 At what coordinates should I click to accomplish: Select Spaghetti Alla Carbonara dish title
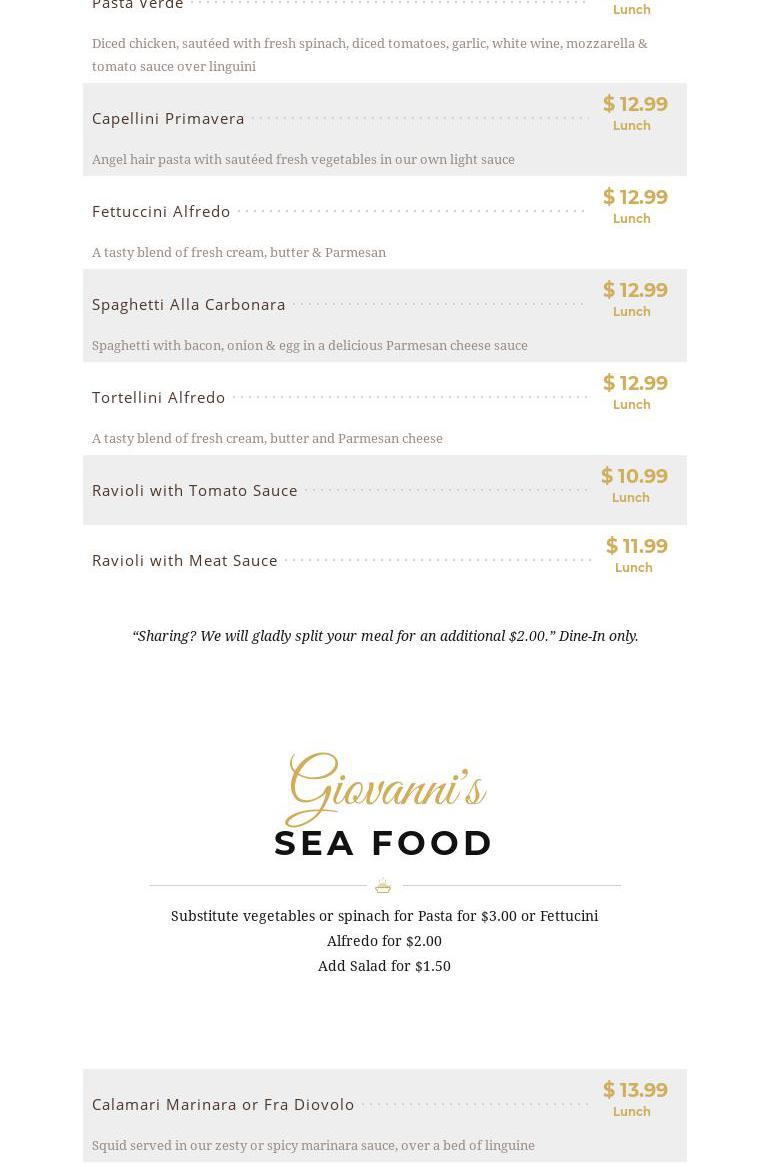click(189, 304)
